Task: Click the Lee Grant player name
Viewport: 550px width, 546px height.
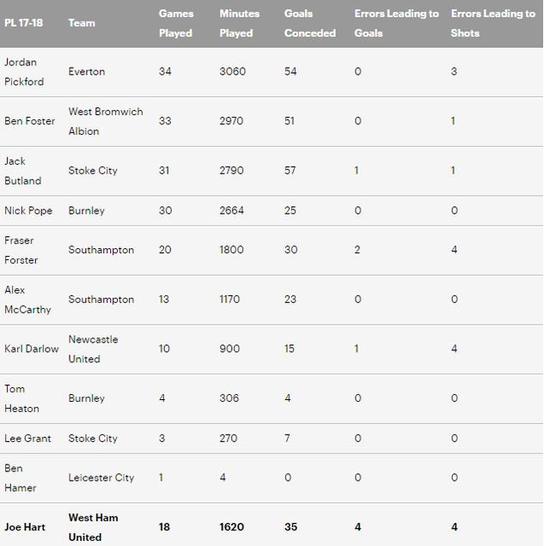Action: pos(27,438)
